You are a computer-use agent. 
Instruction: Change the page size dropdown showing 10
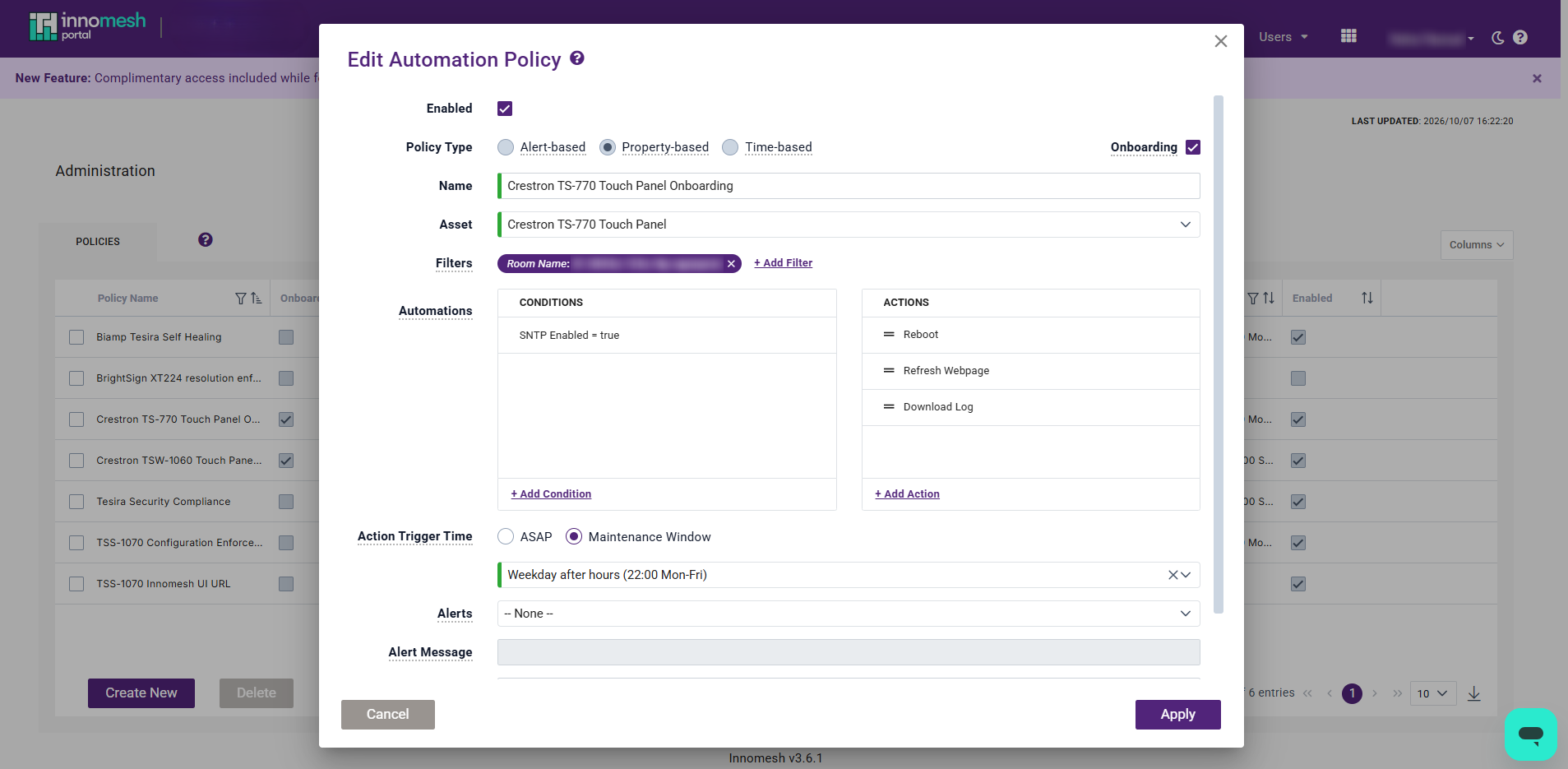click(1433, 693)
